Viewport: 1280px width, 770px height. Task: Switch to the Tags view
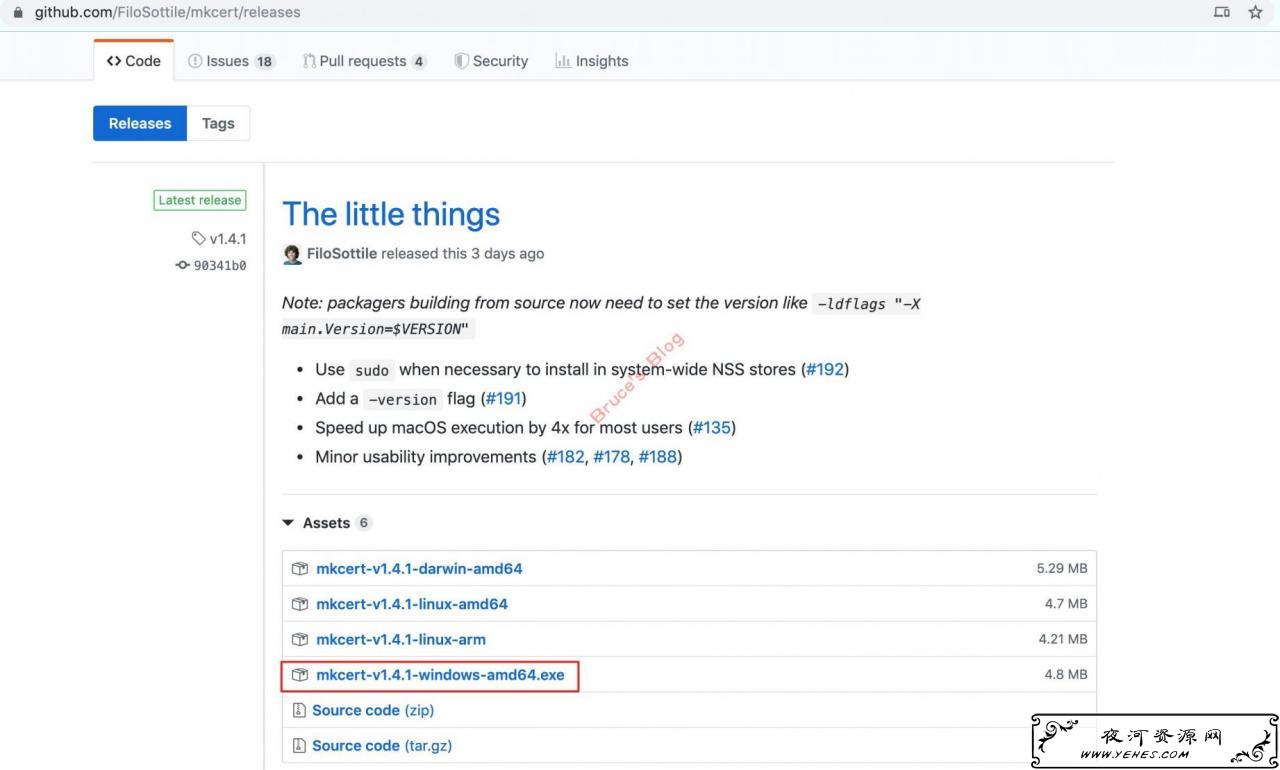point(218,123)
